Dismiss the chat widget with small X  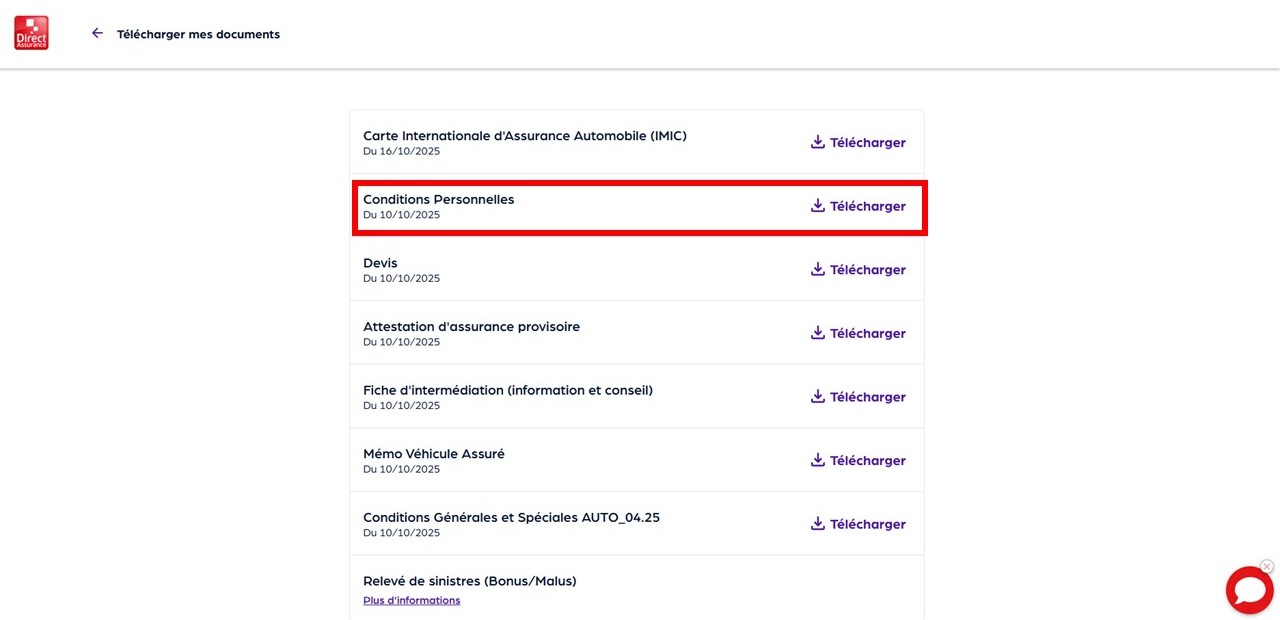click(x=1267, y=566)
